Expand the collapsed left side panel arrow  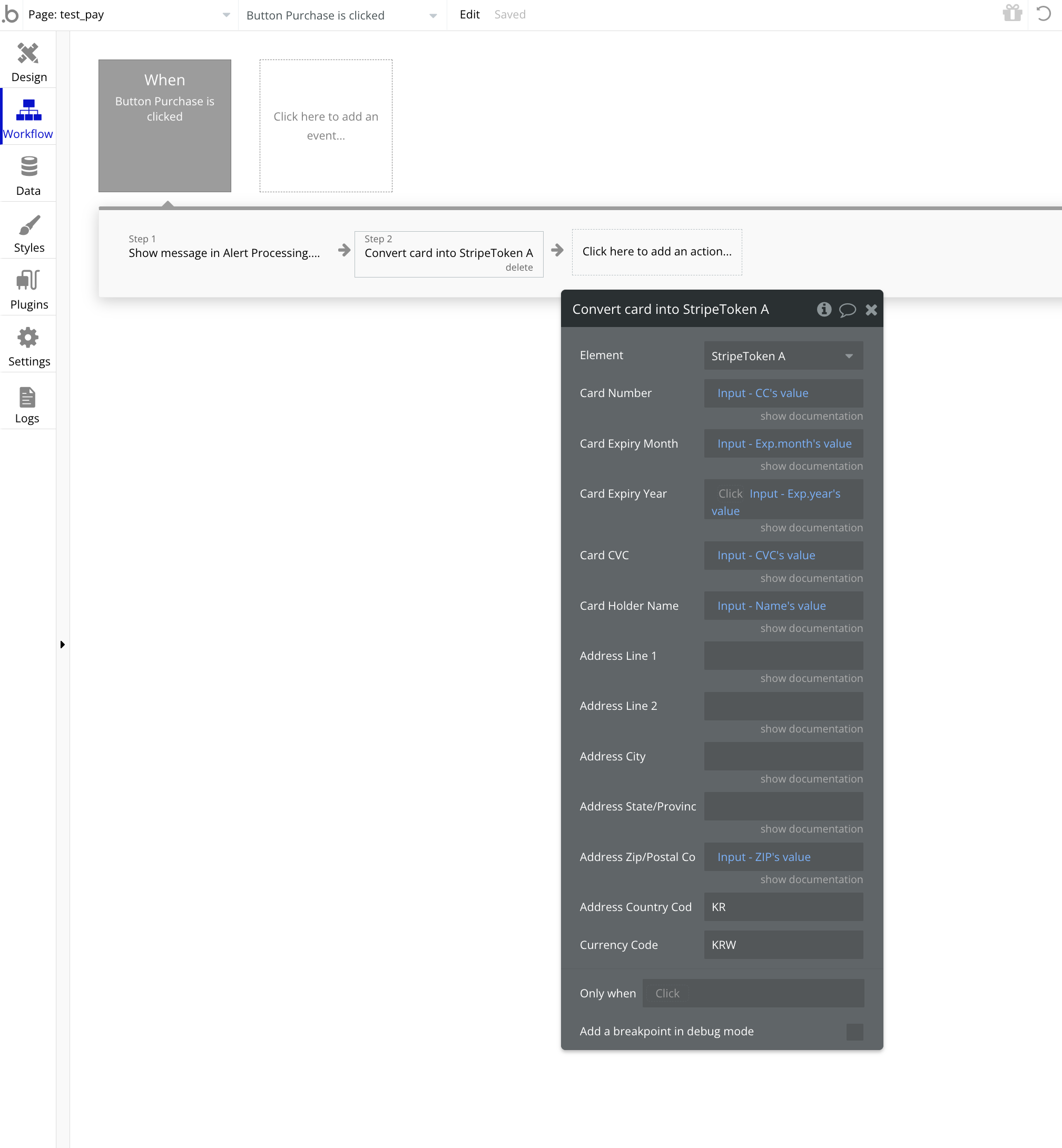(x=62, y=644)
